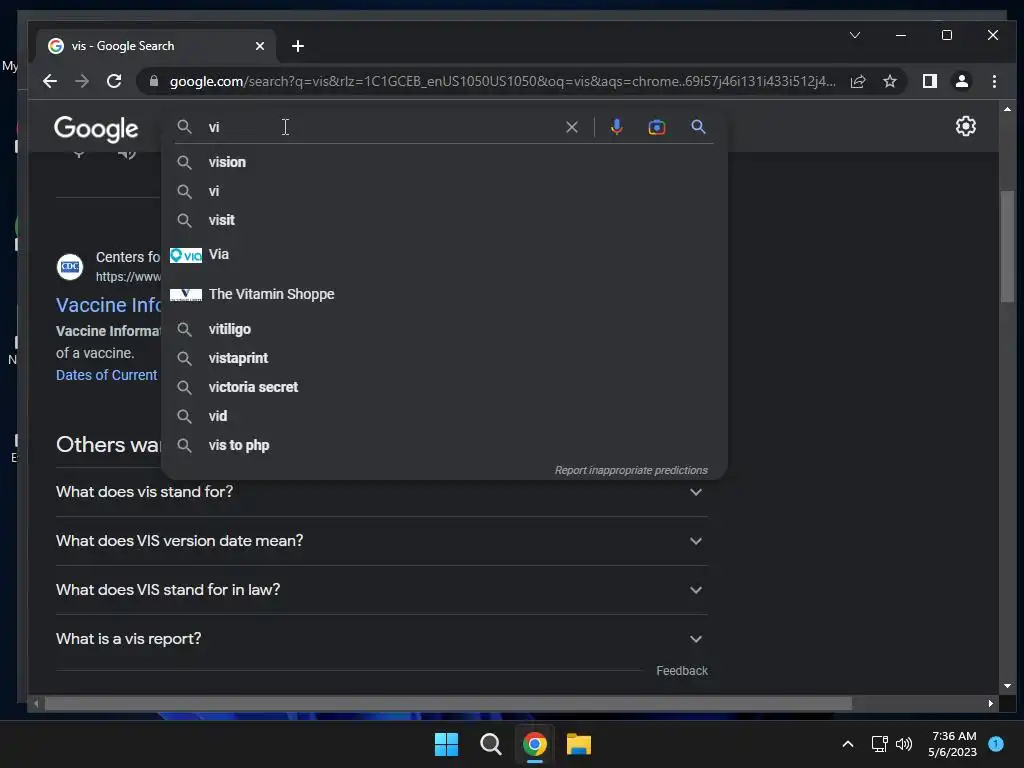Expand 'What does vis stand for?'

pyautogui.click(x=381, y=492)
